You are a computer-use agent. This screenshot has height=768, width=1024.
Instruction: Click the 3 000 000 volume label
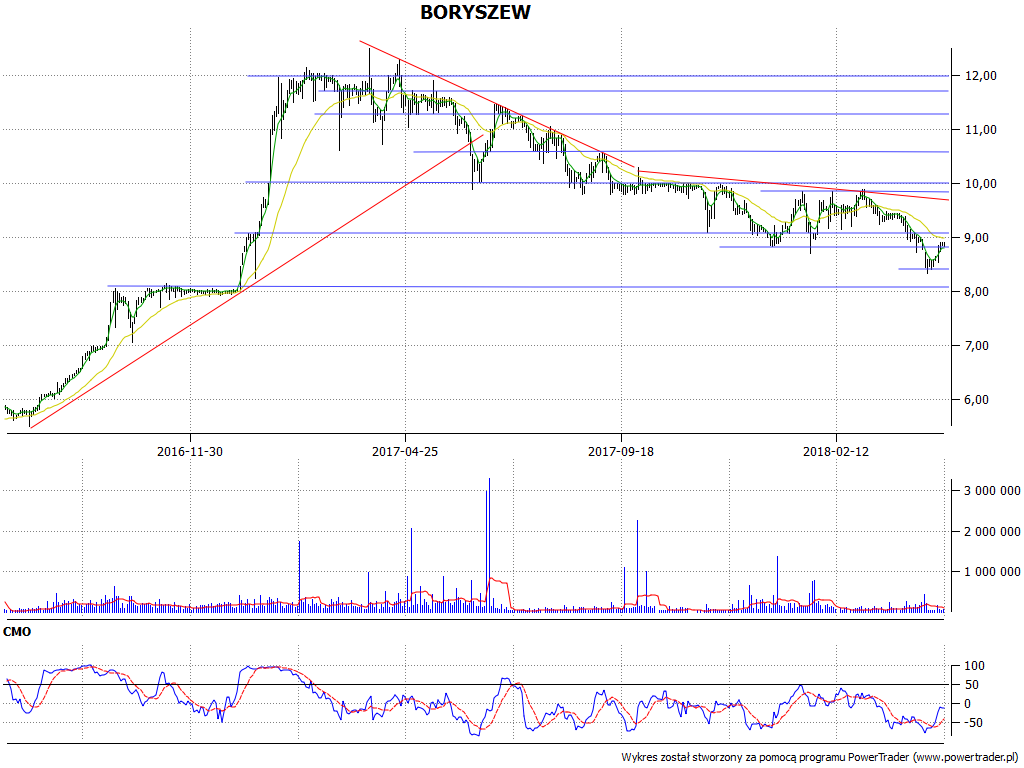[993, 491]
